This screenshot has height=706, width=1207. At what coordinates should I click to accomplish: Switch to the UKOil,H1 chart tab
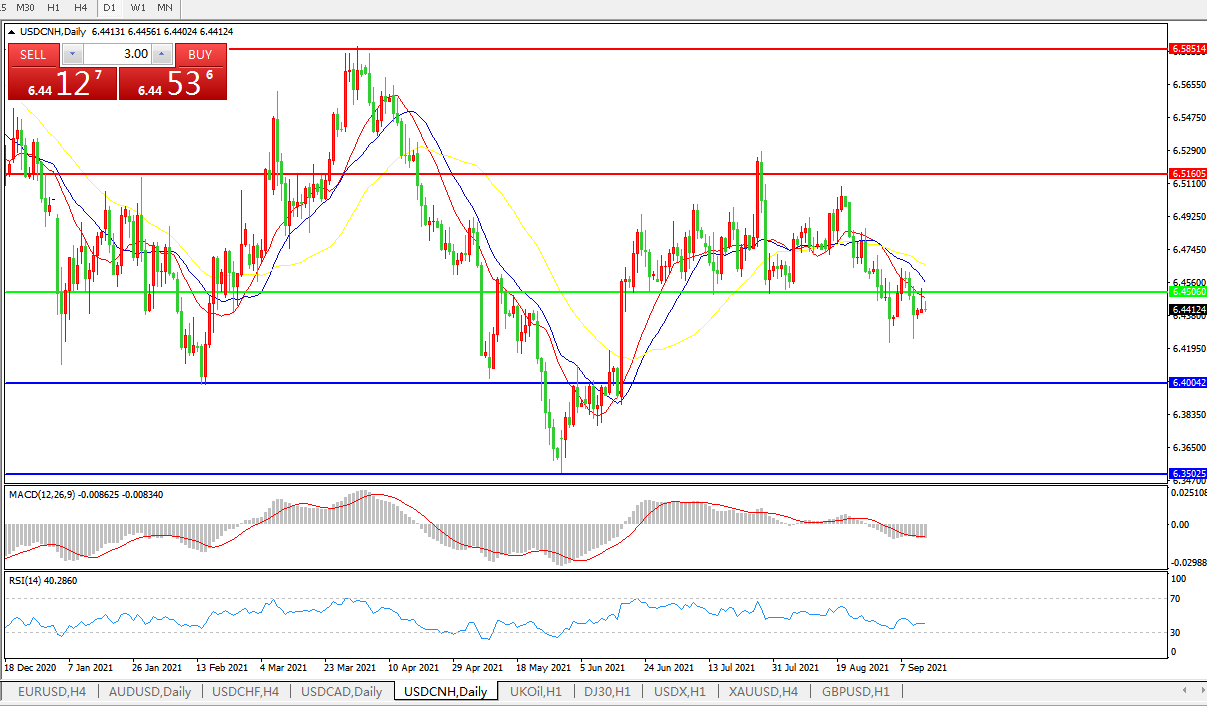point(535,692)
